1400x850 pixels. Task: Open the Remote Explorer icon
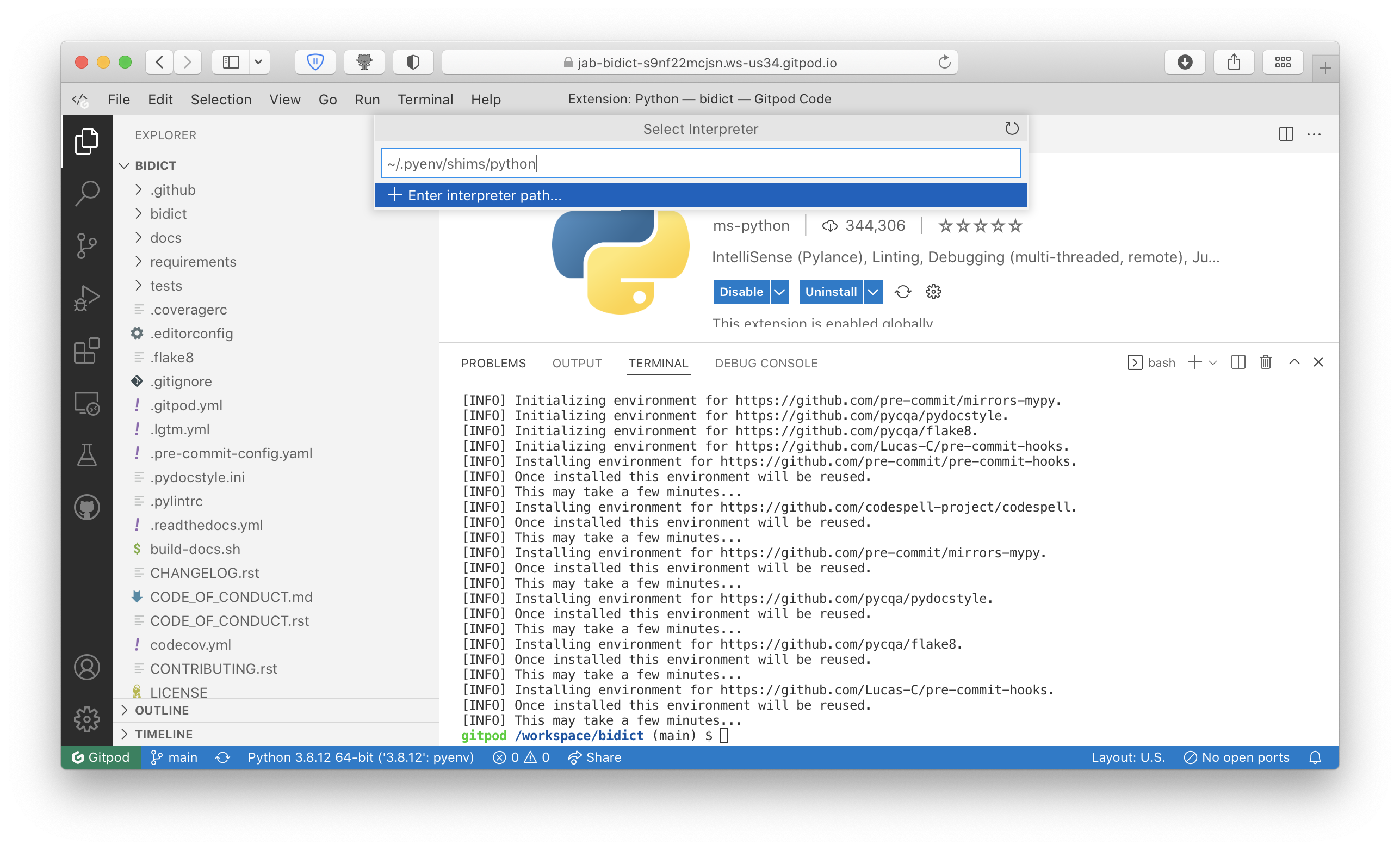pos(87,403)
